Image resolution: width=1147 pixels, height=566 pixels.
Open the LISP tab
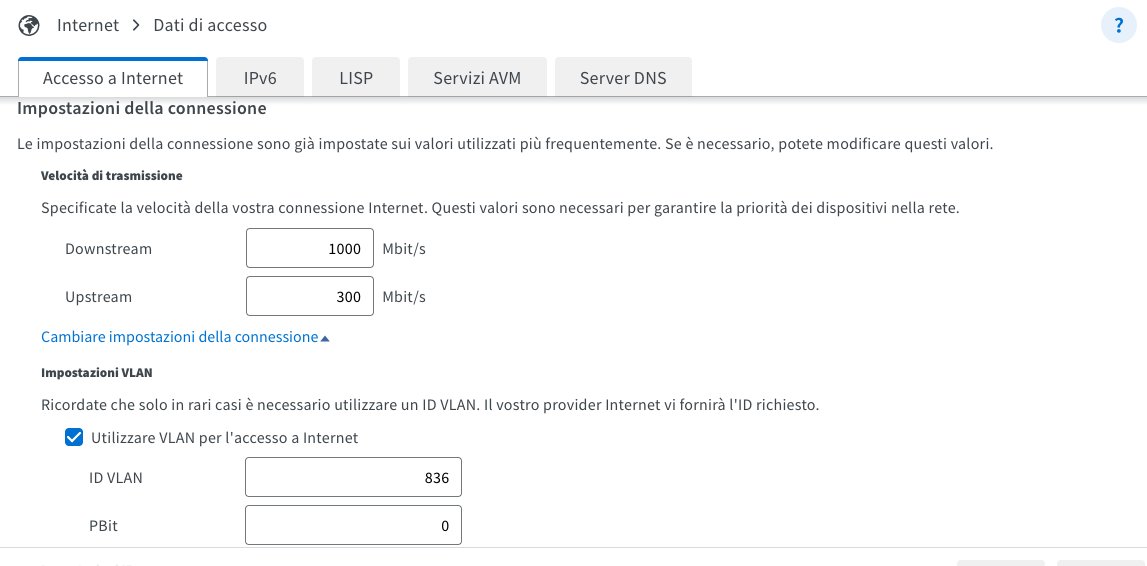[356, 78]
